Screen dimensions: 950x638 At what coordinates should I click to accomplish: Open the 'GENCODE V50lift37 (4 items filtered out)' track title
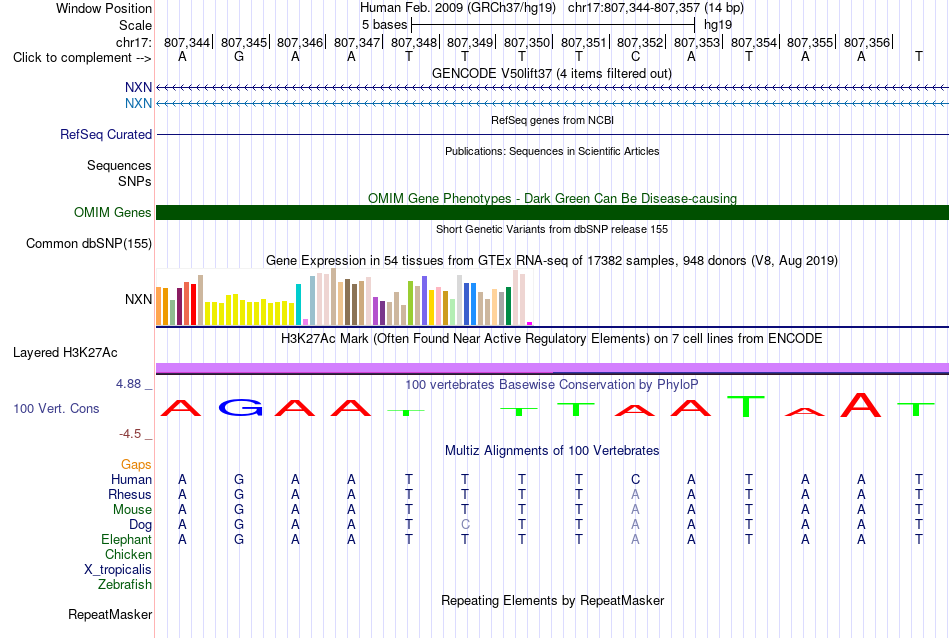pos(552,73)
